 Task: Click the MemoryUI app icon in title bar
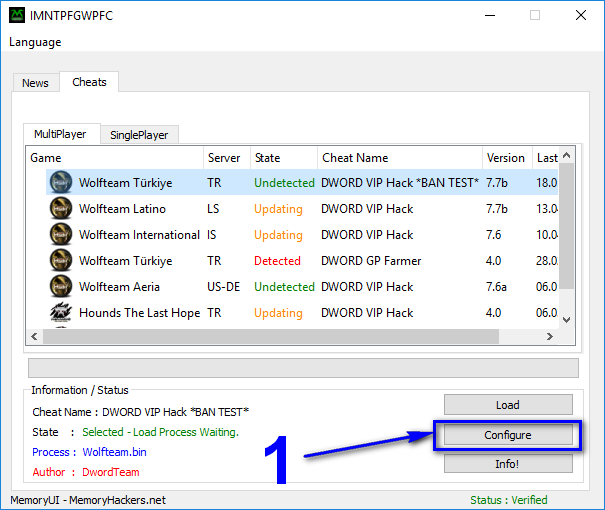pyautogui.click(x=17, y=15)
